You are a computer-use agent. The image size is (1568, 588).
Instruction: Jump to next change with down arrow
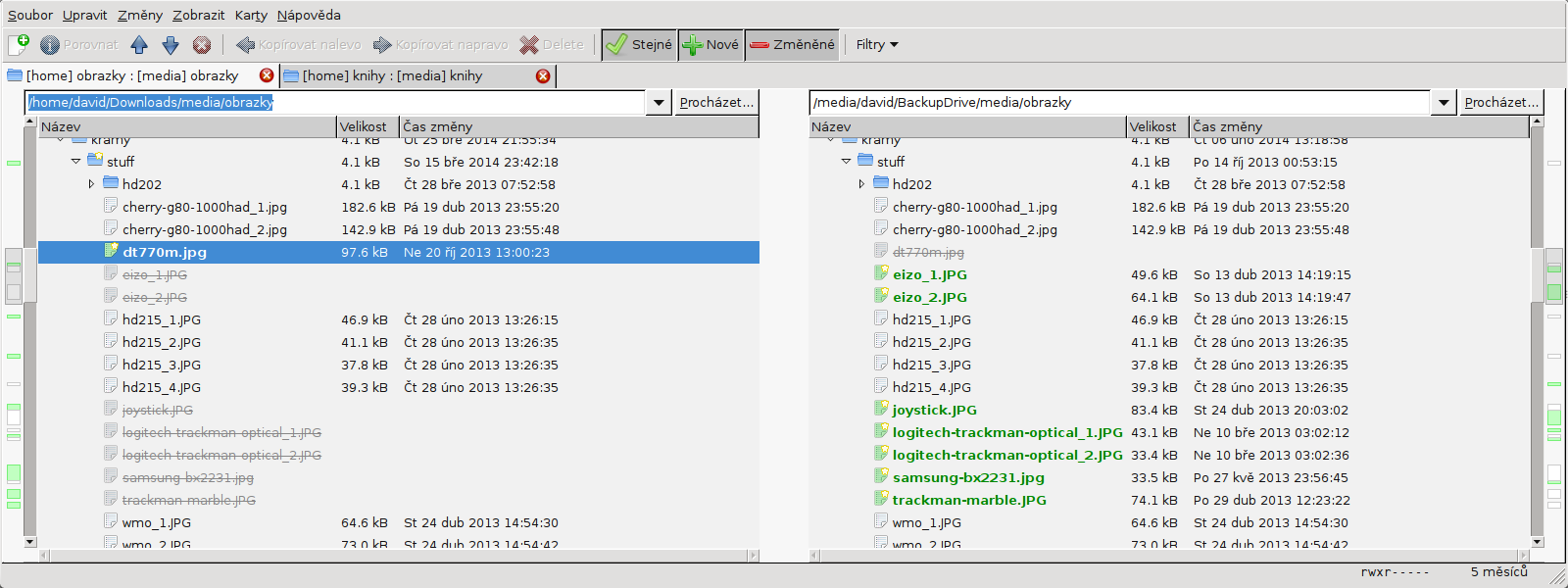point(171,44)
